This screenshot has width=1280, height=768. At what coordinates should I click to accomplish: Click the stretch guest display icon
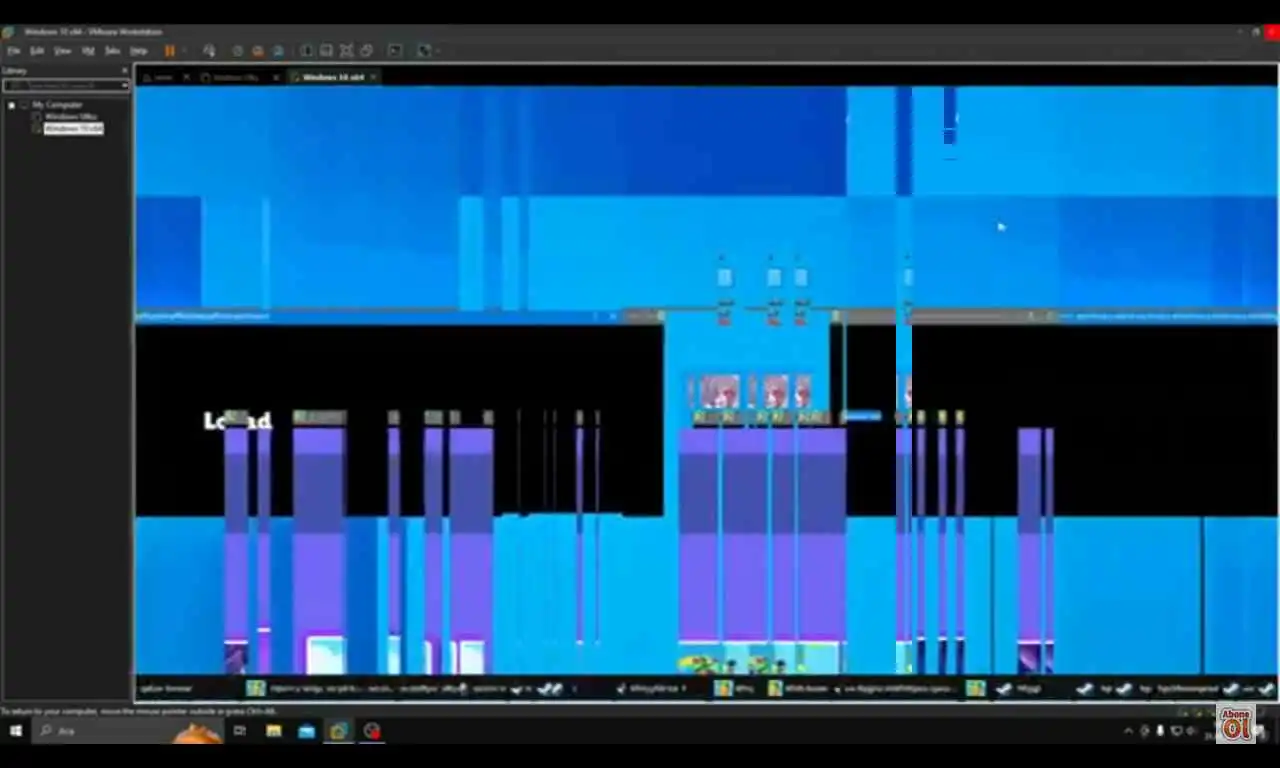(424, 50)
